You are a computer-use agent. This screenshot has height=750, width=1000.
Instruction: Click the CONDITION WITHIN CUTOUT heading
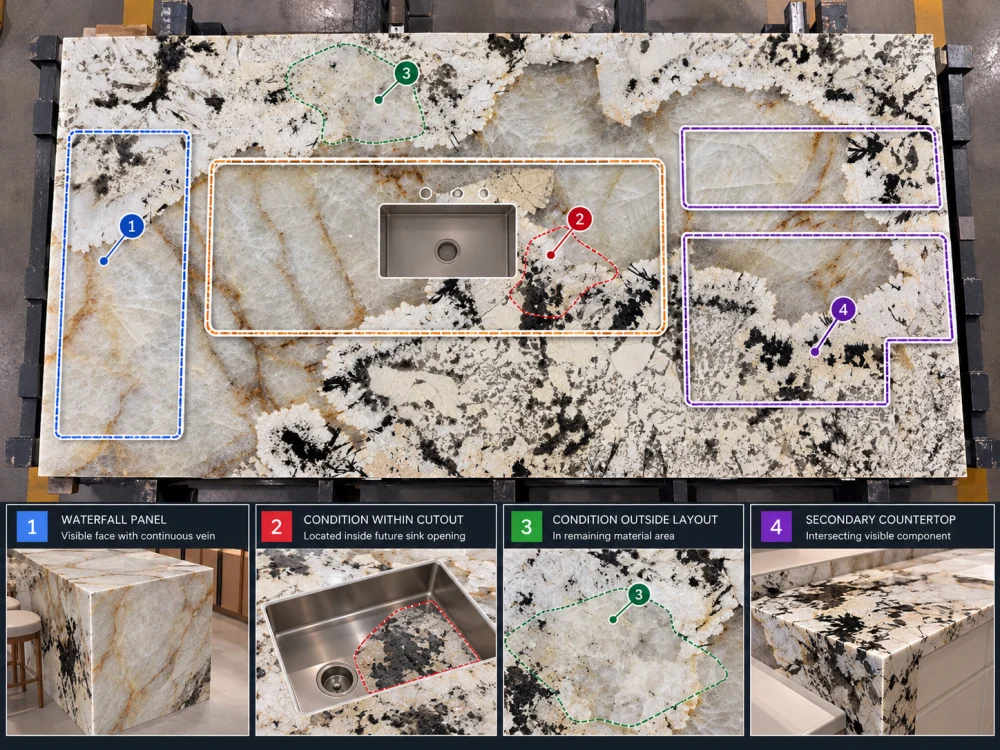click(x=383, y=520)
